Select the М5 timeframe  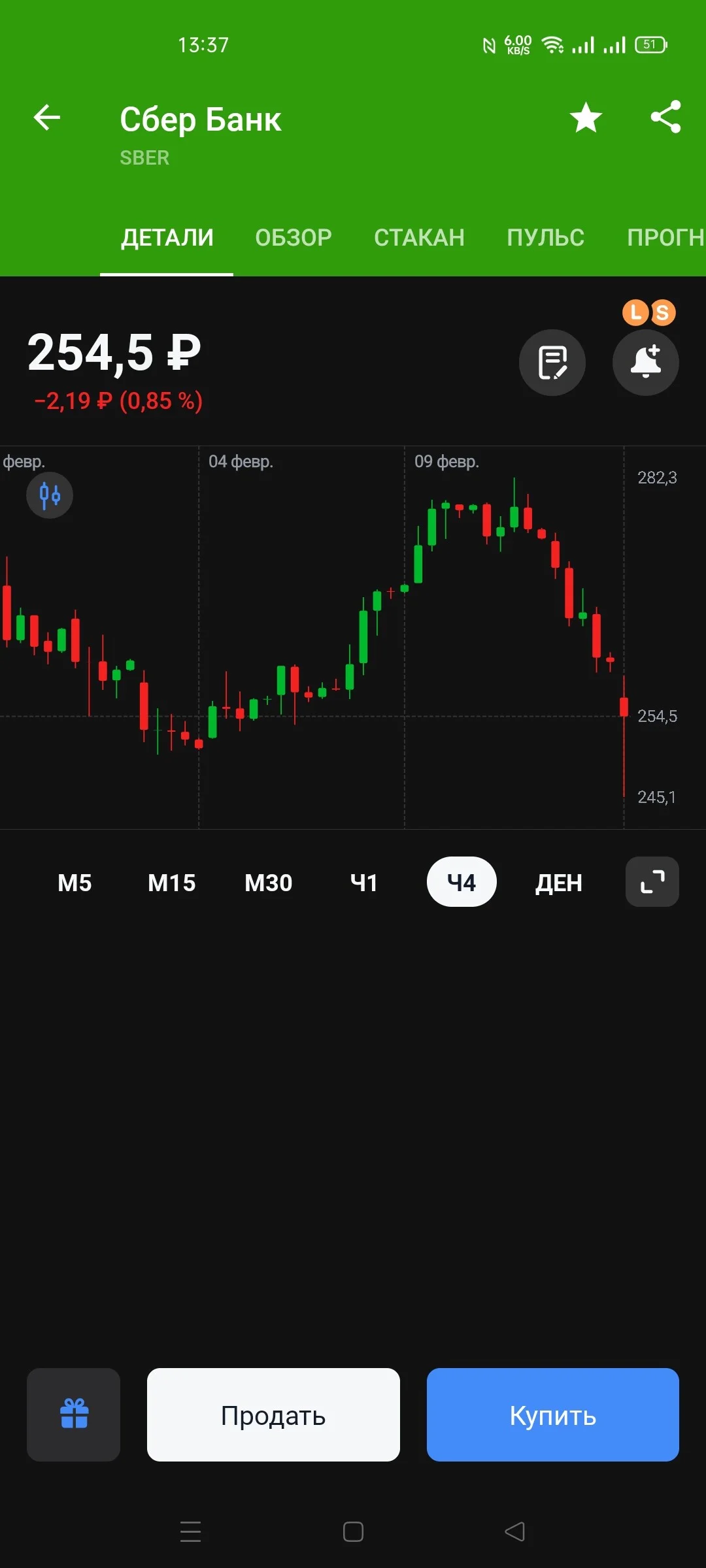pos(75,883)
